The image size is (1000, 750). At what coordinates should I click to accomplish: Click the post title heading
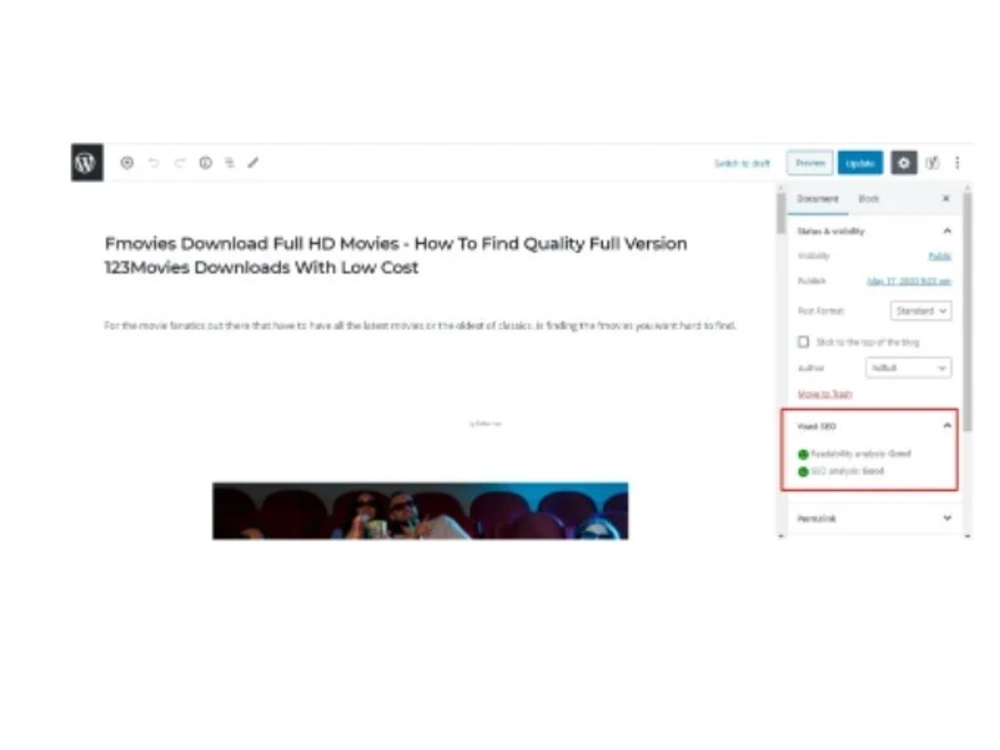396,255
